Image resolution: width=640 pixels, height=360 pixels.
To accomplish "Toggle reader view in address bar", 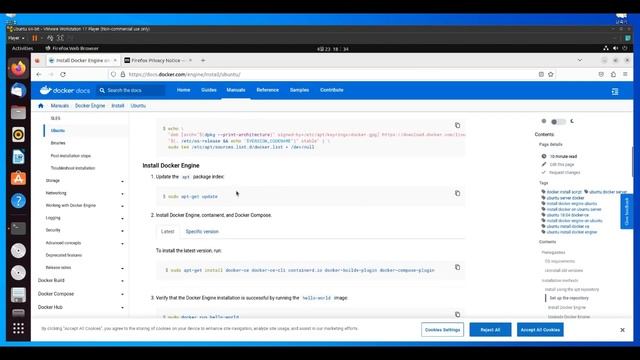I will 541,74.
